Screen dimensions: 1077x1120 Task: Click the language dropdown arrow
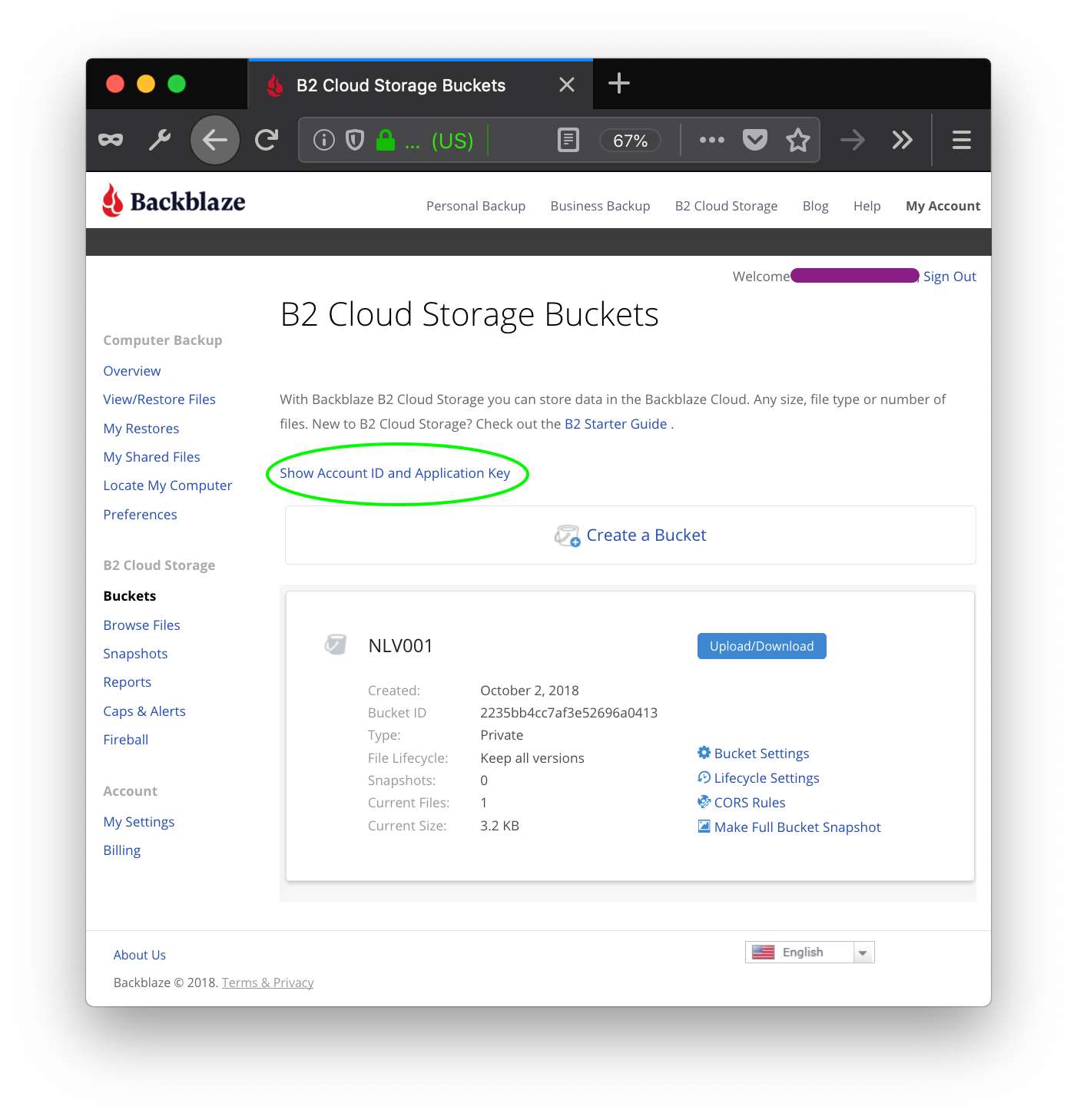pyautogui.click(x=863, y=953)
